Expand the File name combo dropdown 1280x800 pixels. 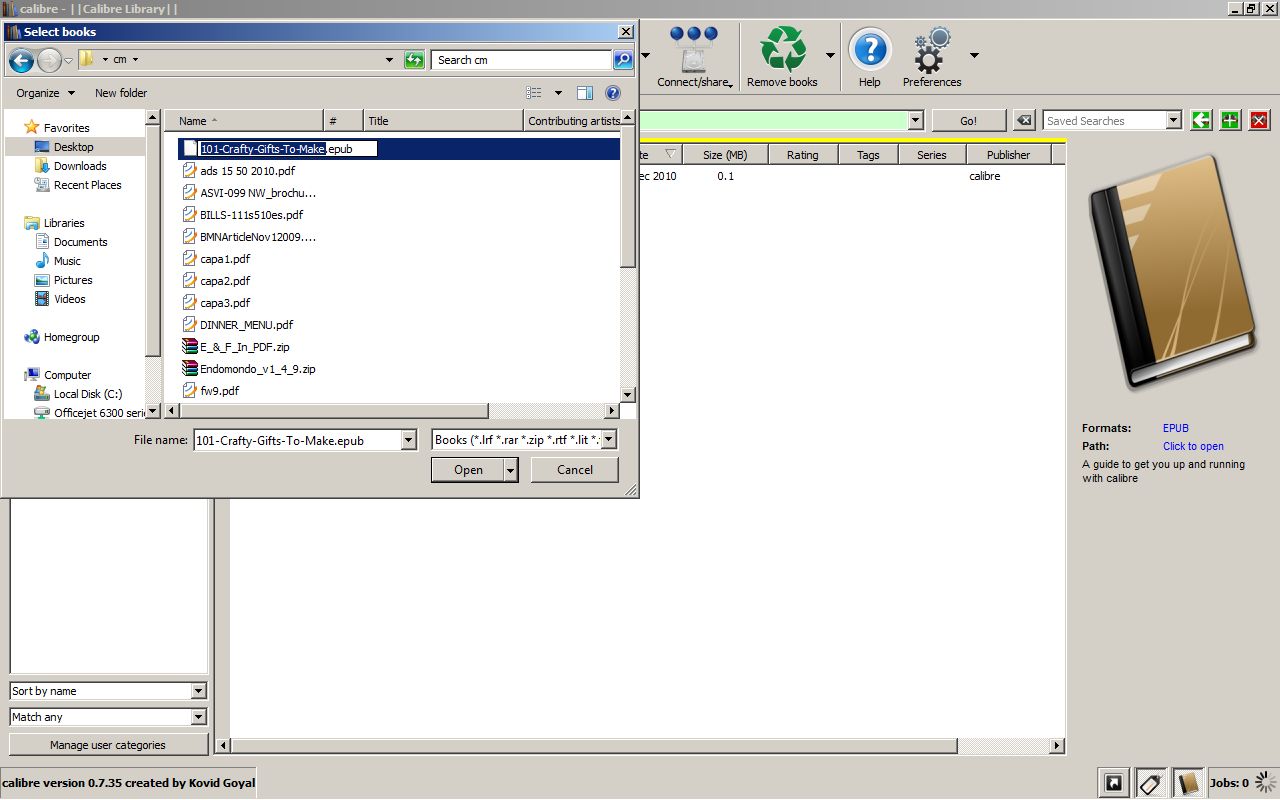[x=408, y=440]
